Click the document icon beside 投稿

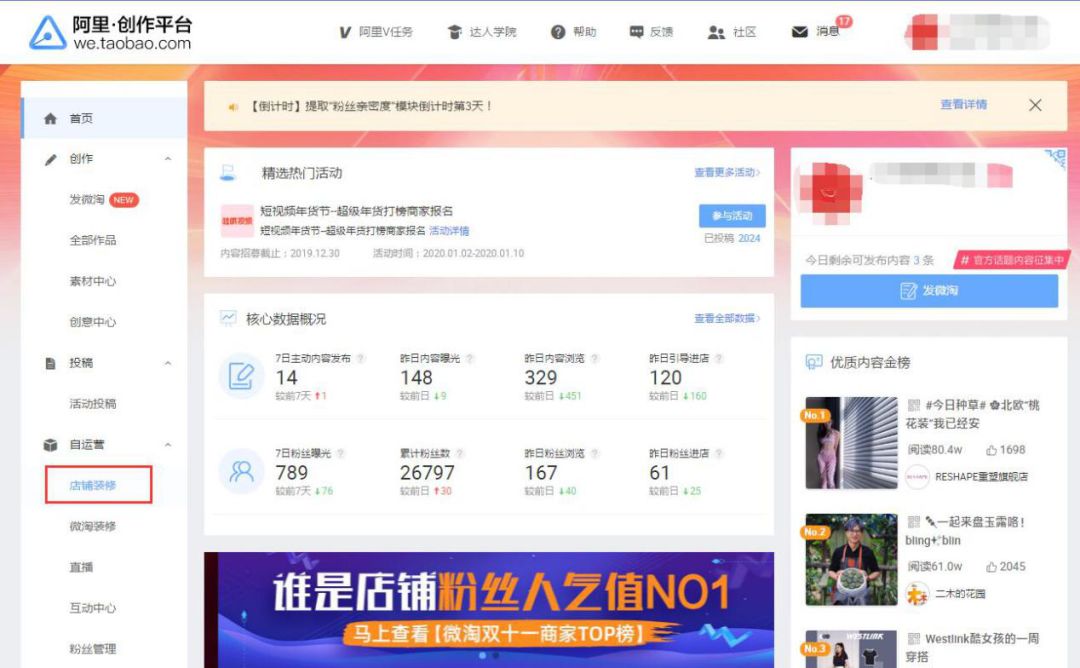pos(50,363)
